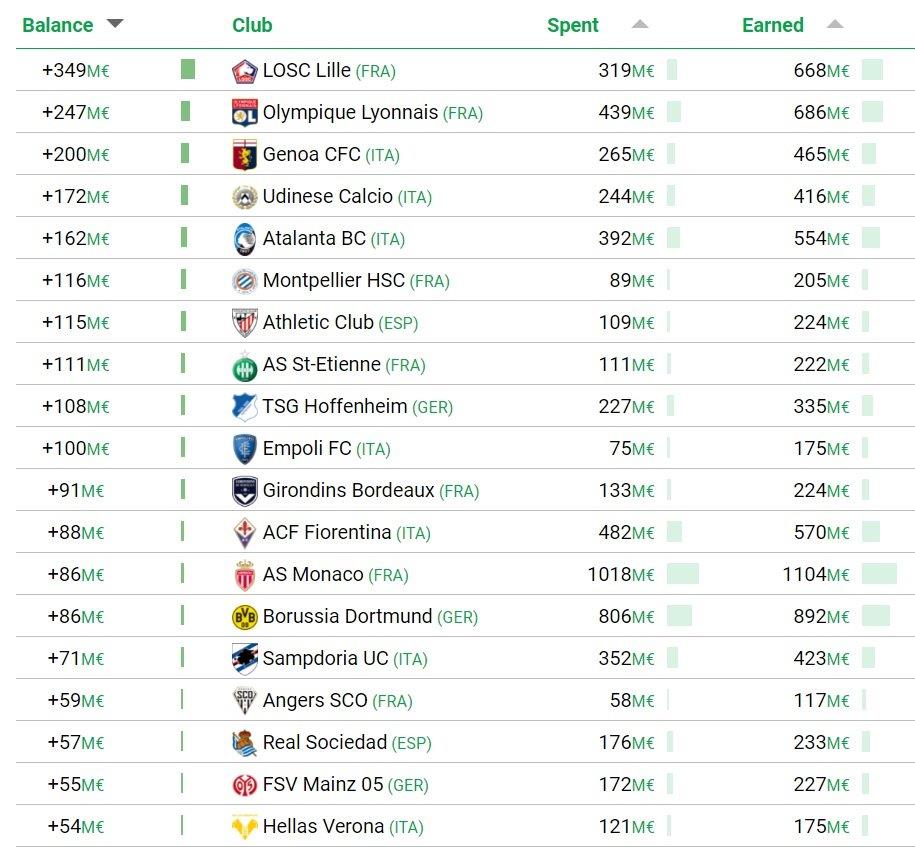Screen dimensions: 915x847
Task: Click the Genoa CFC crest icon
Action: [244, 155]
